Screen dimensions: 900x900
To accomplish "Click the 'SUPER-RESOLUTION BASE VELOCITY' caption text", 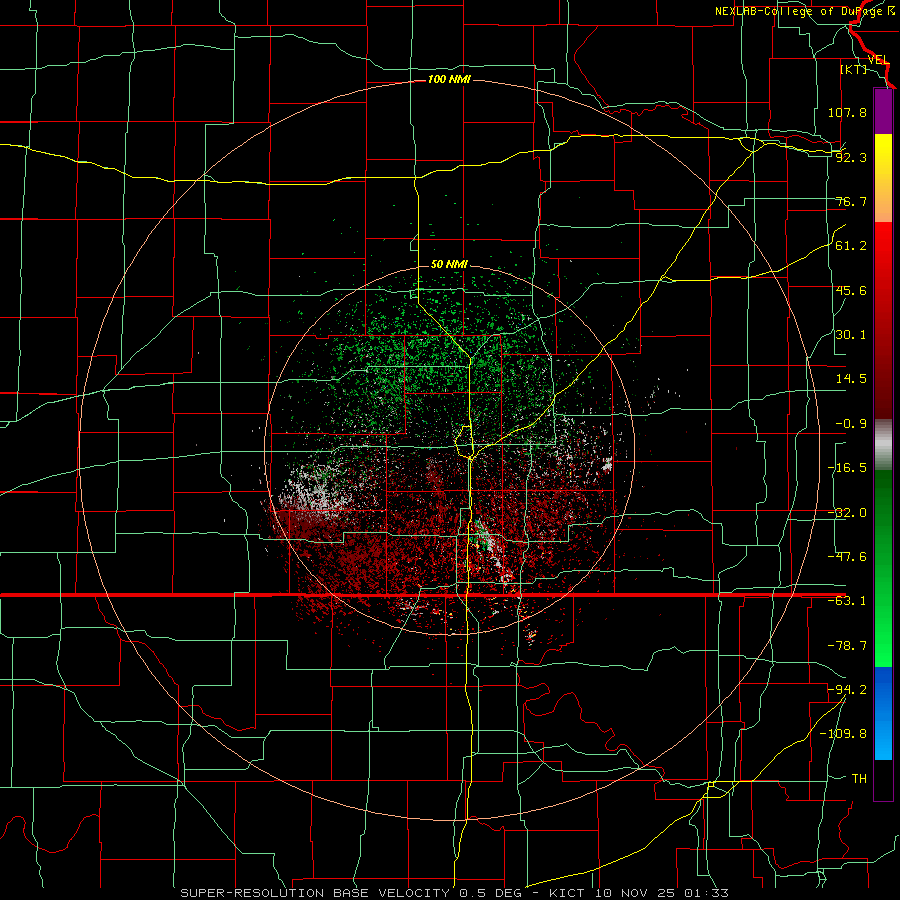I will 315,893.
